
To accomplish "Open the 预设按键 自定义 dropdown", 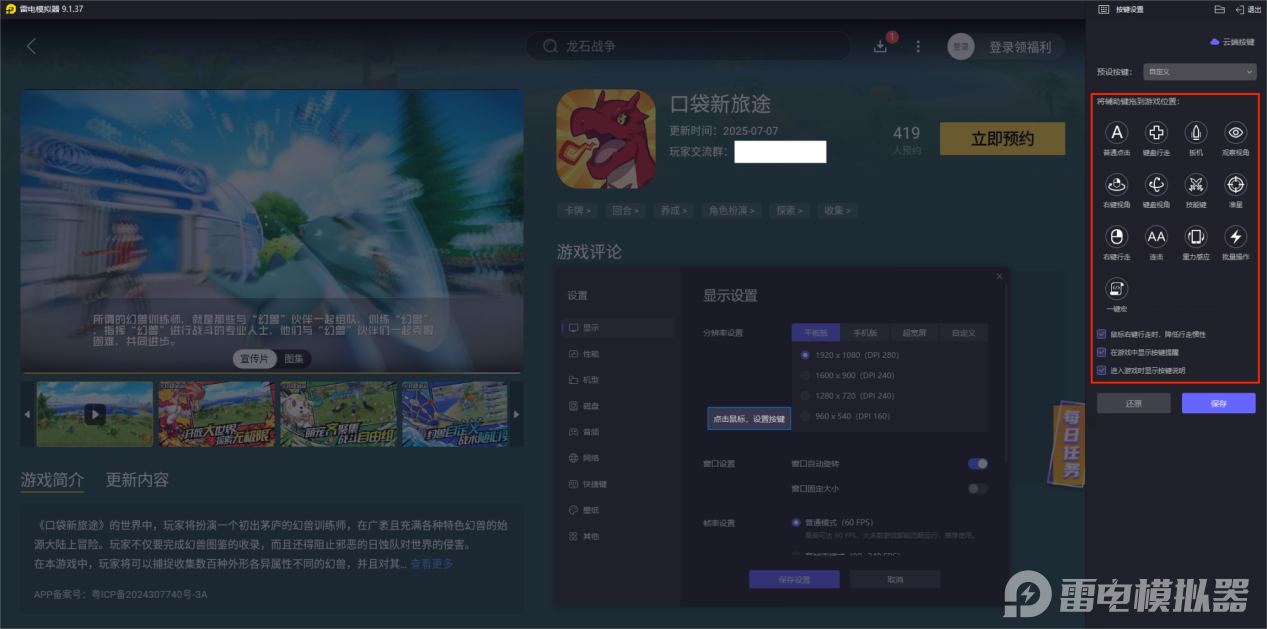I will point(1200,72).
